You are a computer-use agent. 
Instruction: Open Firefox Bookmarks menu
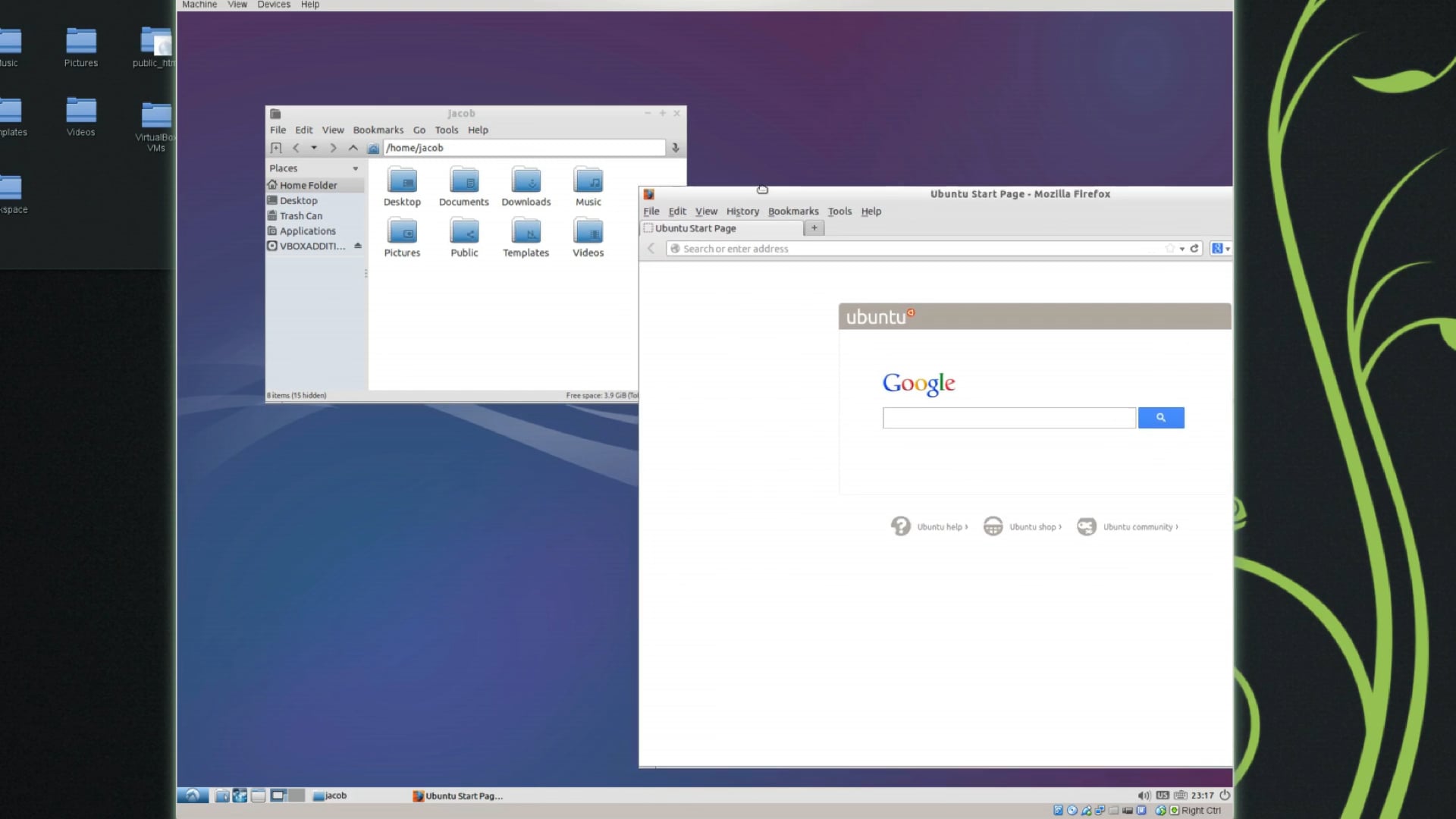click(x=793, y=212)
